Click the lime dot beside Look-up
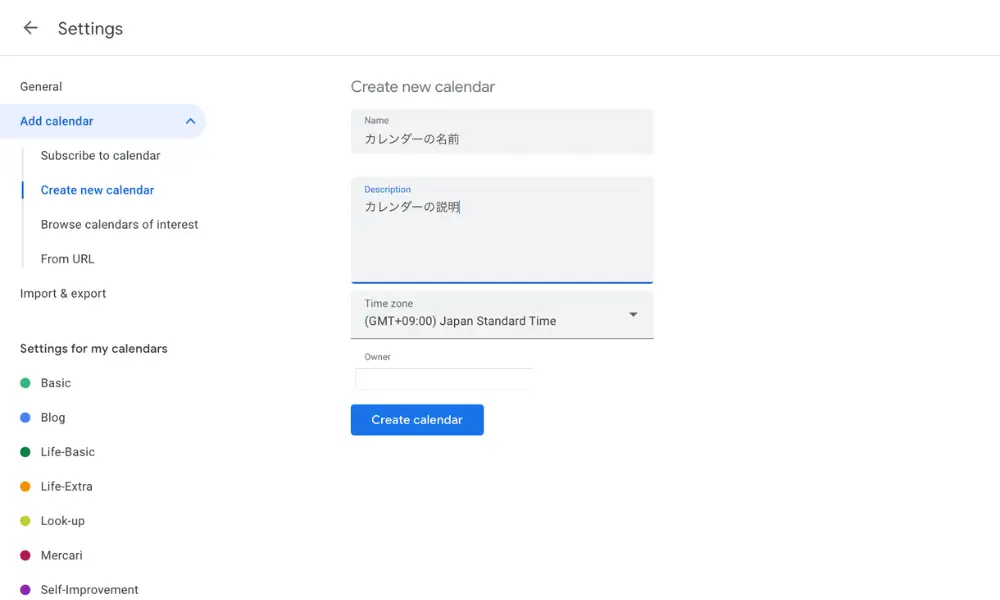Viewport: 1000px width, 600px height. click(26, 520)
